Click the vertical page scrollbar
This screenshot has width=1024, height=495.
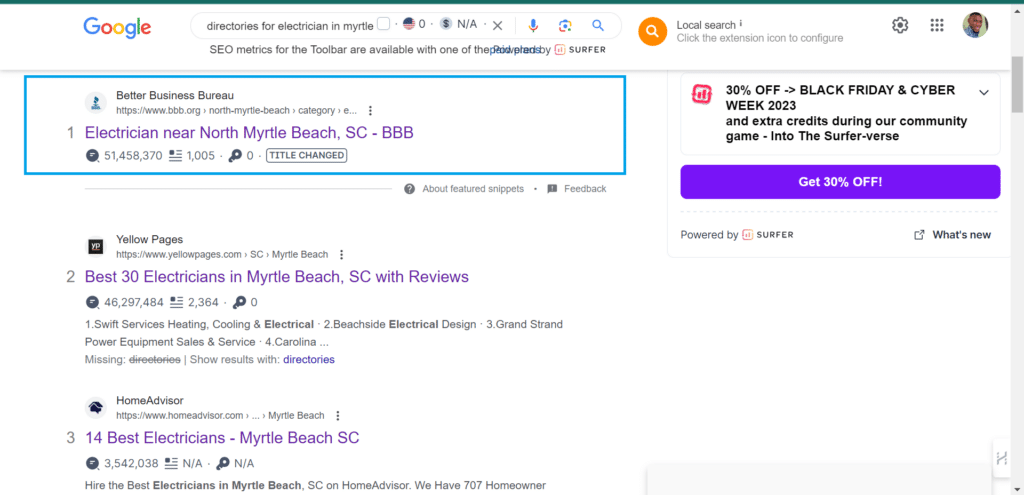point(1017,85)
